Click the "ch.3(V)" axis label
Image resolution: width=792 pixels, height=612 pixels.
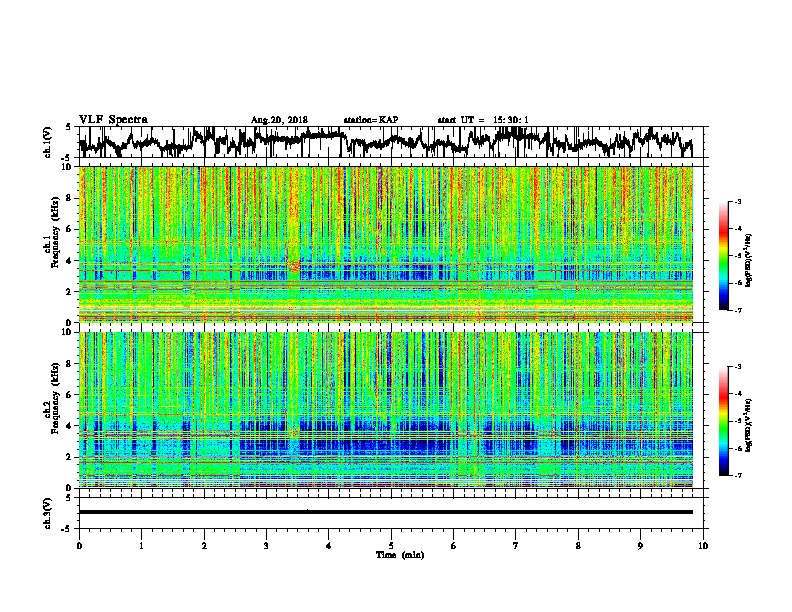pos(48,513)
